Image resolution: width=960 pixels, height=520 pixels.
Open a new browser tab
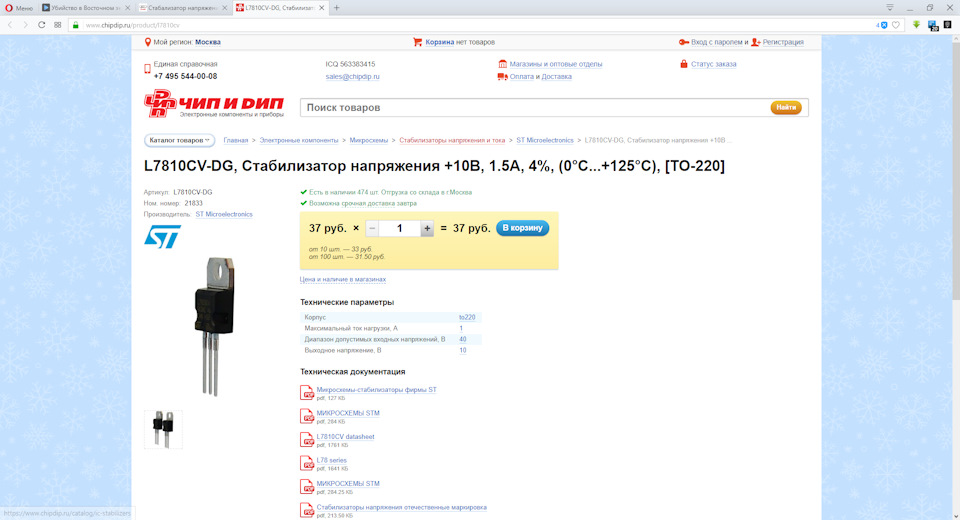[x=336, y=8]
